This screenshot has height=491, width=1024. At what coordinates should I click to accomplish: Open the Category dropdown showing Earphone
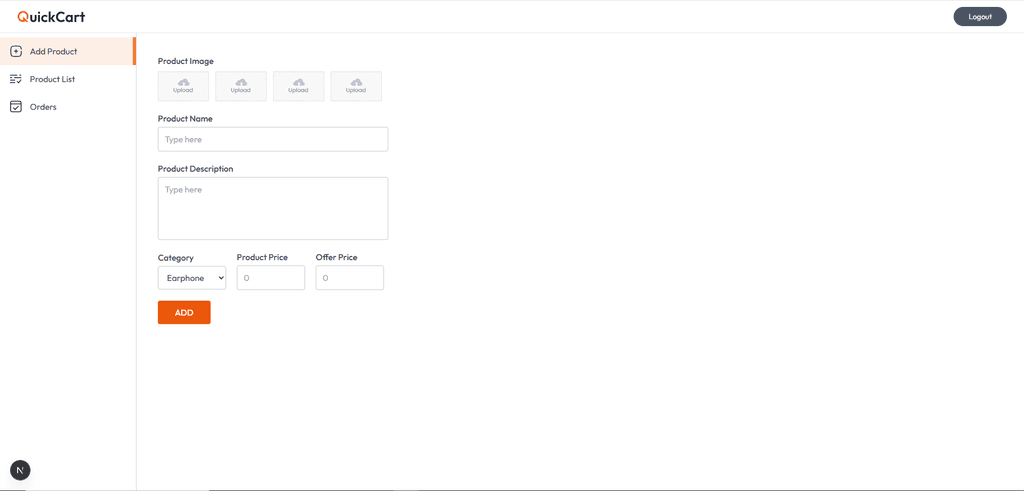click(192, 277)
